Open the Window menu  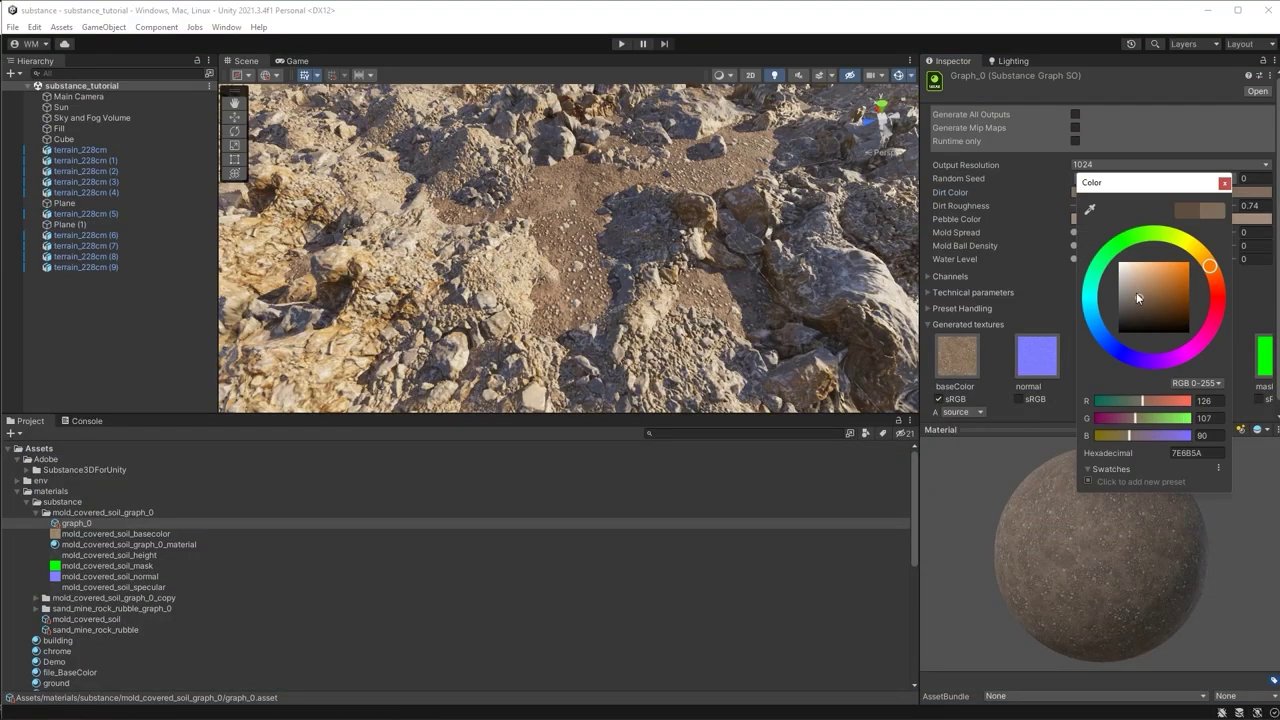click(226, 27)
